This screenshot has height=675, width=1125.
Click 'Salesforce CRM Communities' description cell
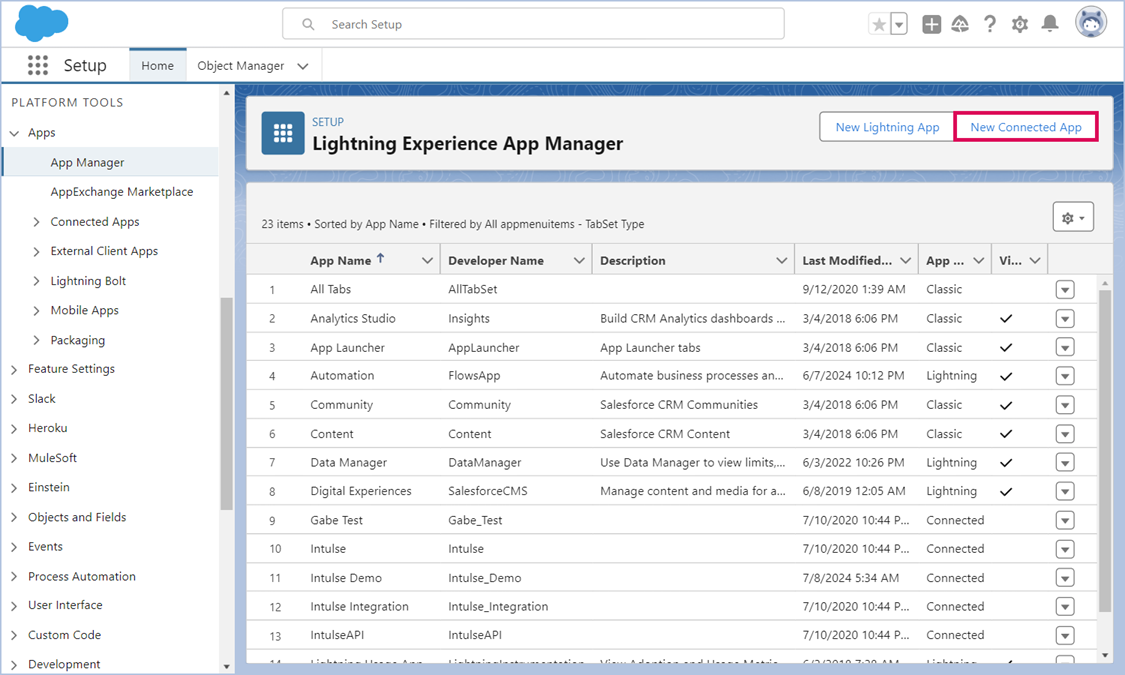(x=679, y=405)
